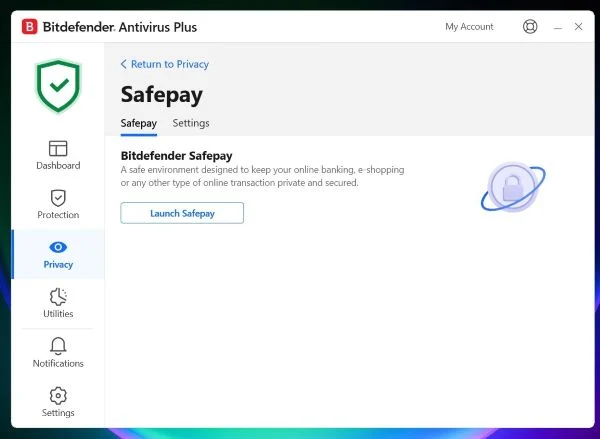Screen dimensions: 600x439
Task: Open the sidebar Settings gear icon
Action: tap(58, 395)
